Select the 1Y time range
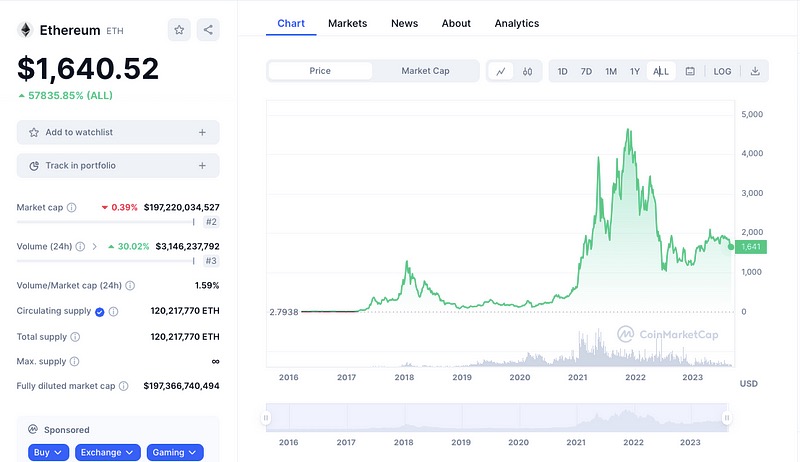This screenshot has height=462, width=800. [635, 71]
